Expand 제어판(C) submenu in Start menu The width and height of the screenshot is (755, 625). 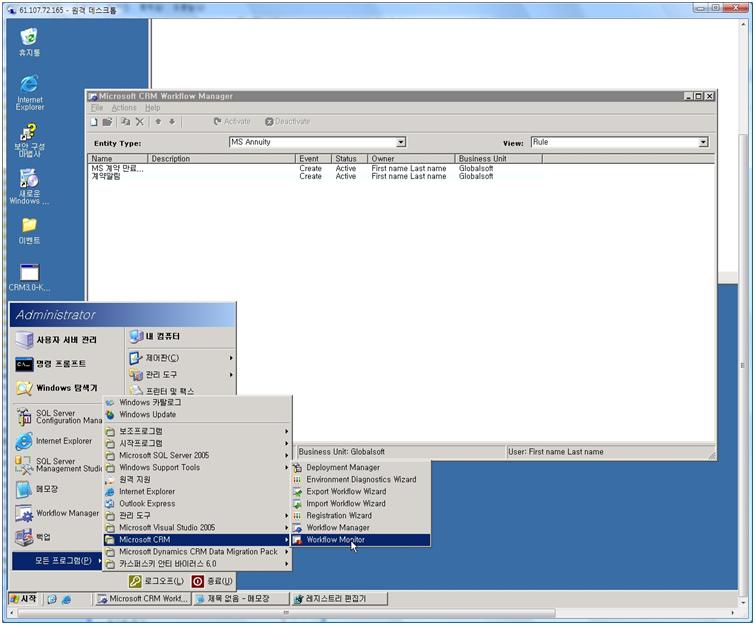(181, 358)
